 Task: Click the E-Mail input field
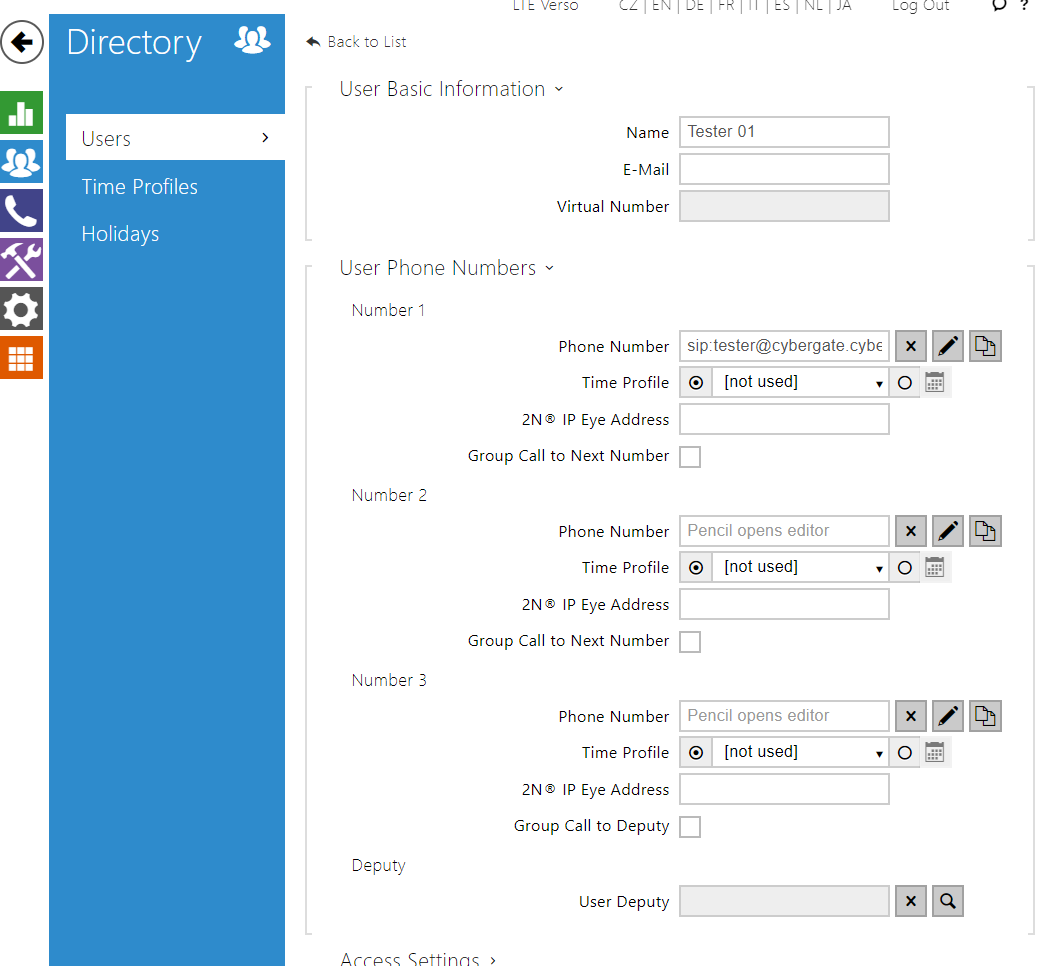(784, 169)
